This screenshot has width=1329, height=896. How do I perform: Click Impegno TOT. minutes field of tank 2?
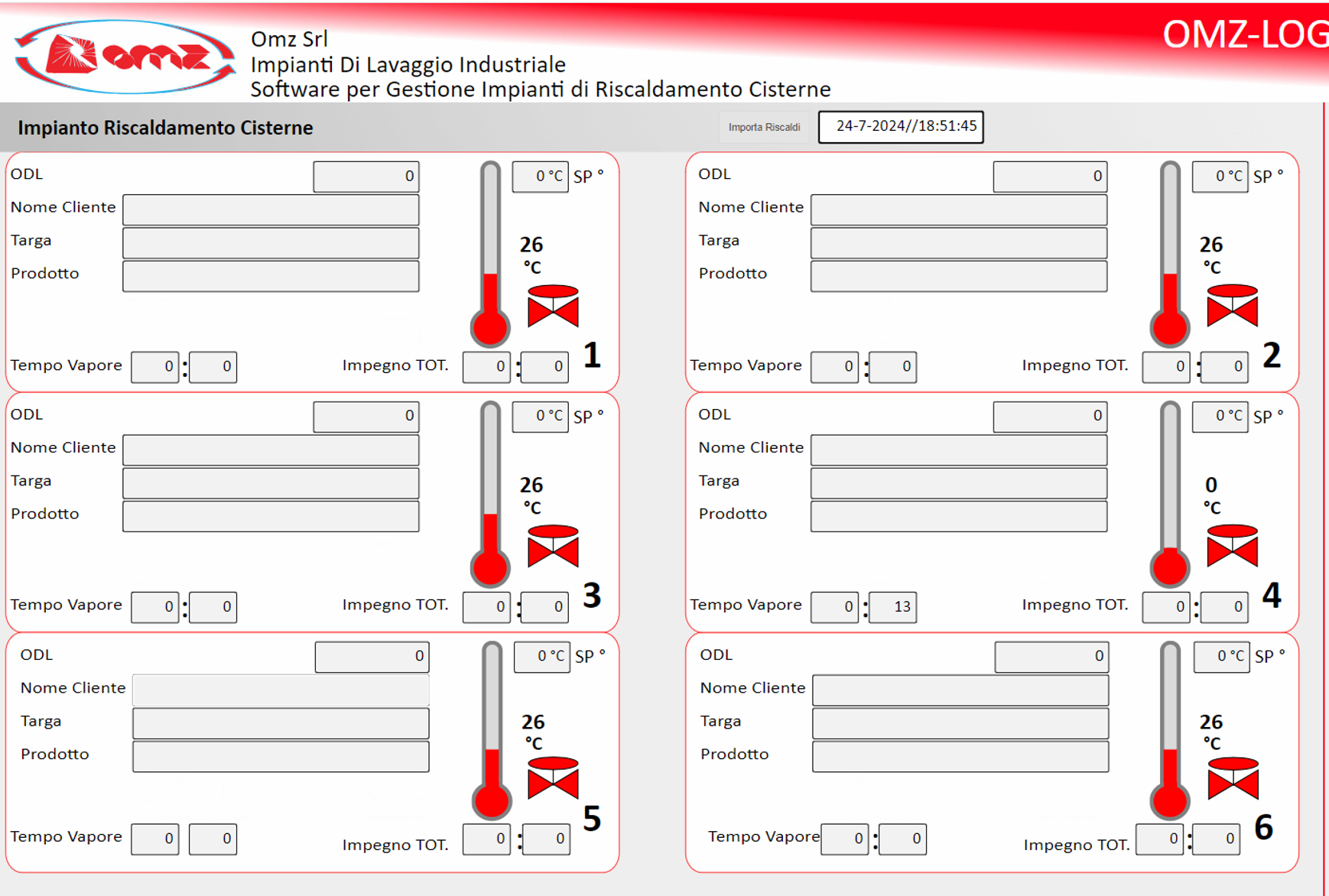point(1224,367)
